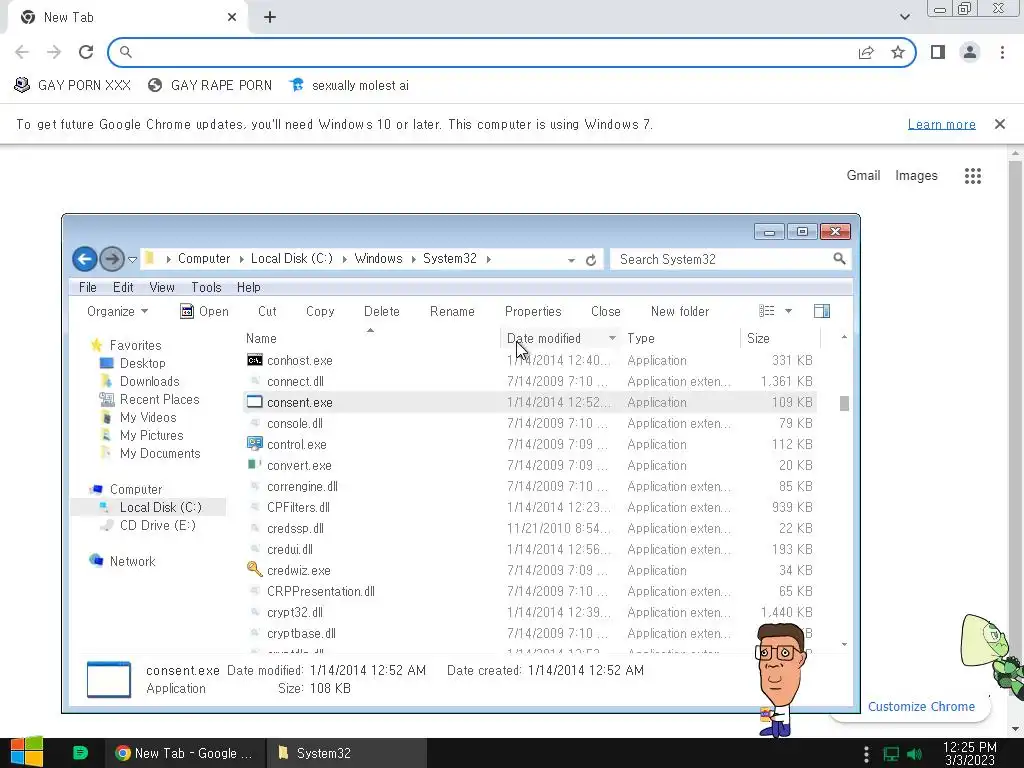Image resolution: width=1024 pixels, height=768 pixels.
Task: Open the View menu in Explorer
Action: click(162, 287)
